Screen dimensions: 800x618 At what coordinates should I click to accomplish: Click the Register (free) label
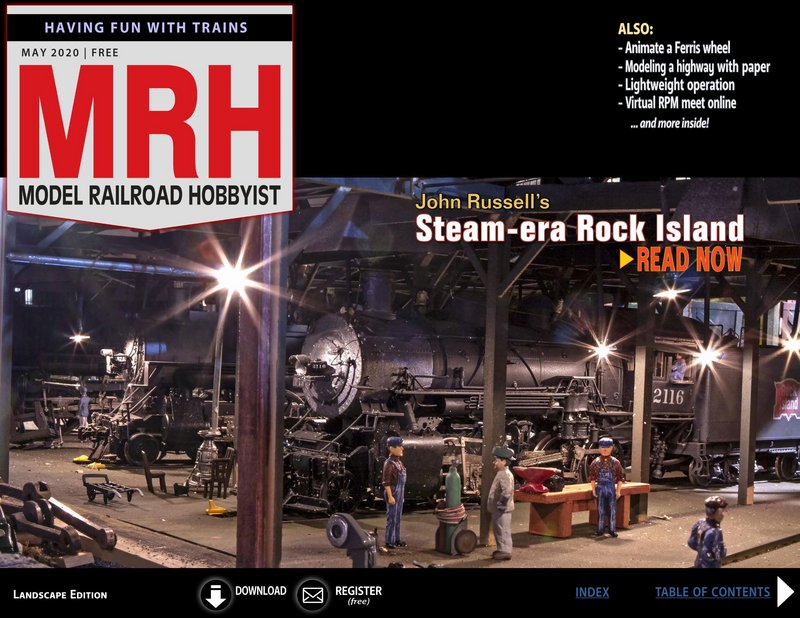[x=358, y=595]
